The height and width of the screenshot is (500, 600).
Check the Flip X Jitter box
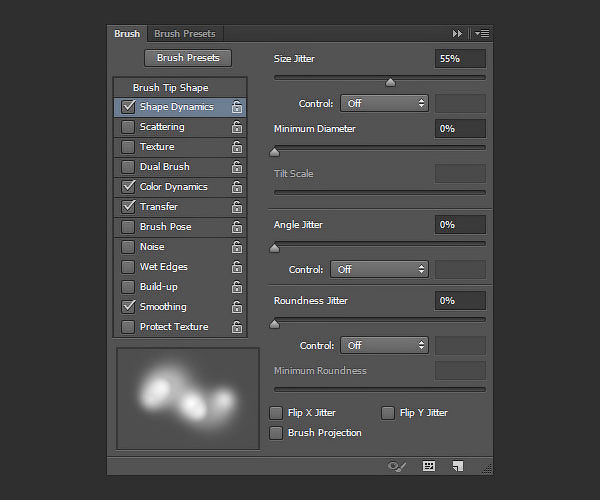[x=276, y=413]
